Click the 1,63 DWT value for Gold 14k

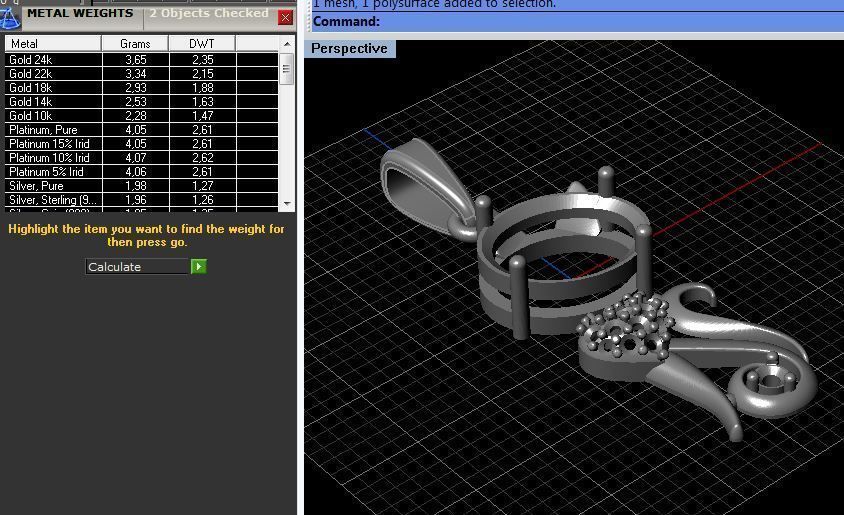[x=203, y=102]
